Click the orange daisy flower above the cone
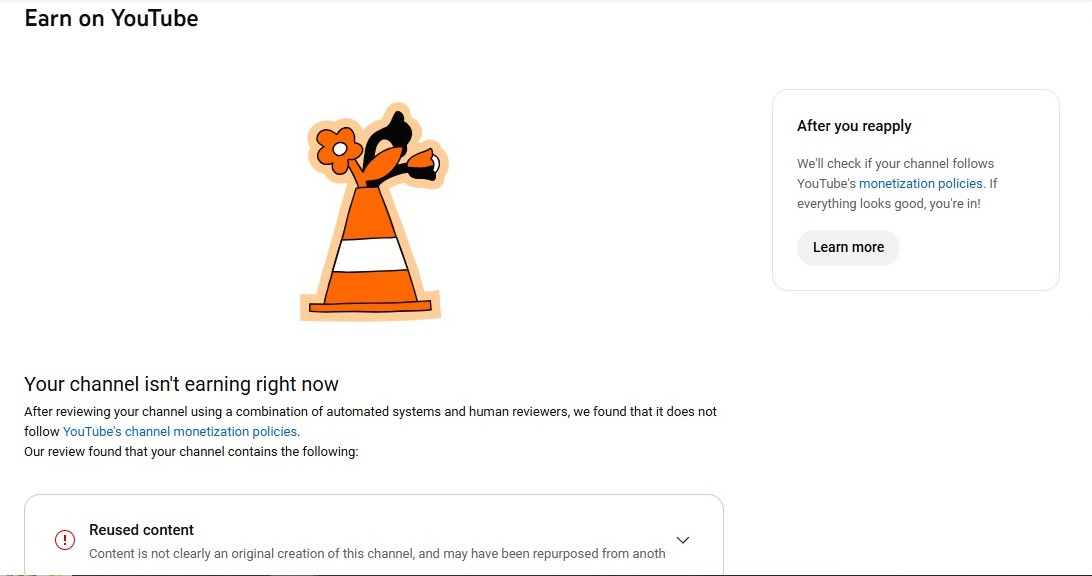 pos(339,149)
